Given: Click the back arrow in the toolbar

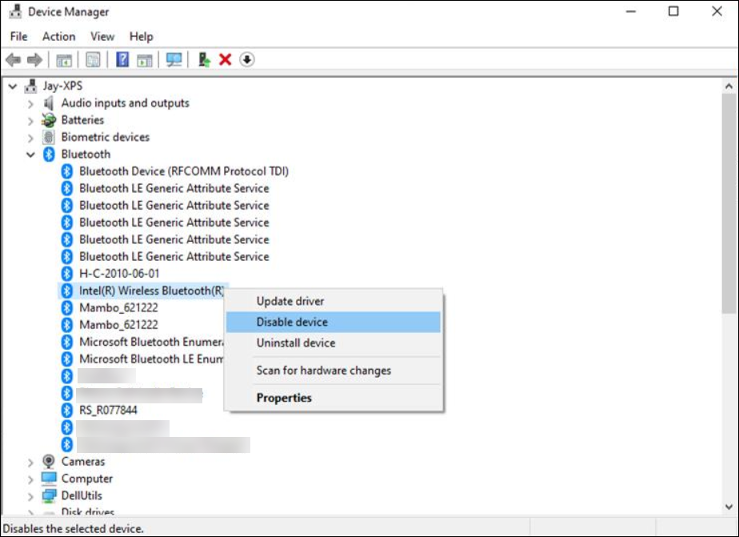Looking at the screenshot, I should (x=14, y=60).
